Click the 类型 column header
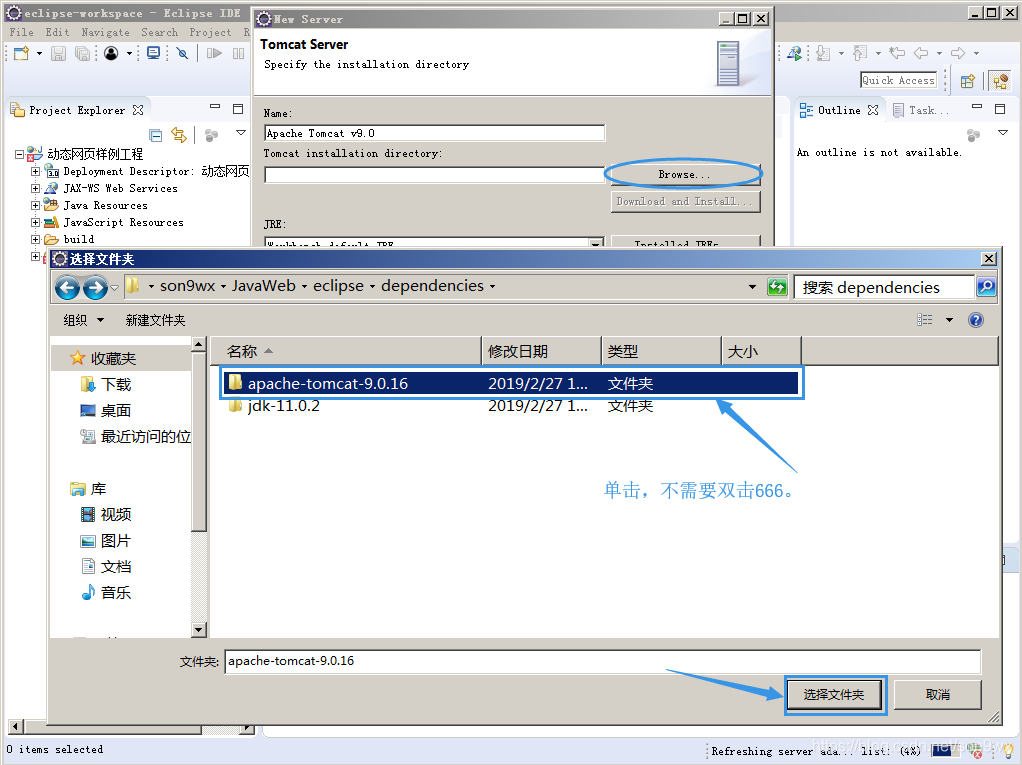1022x765 pixels. 662,351
